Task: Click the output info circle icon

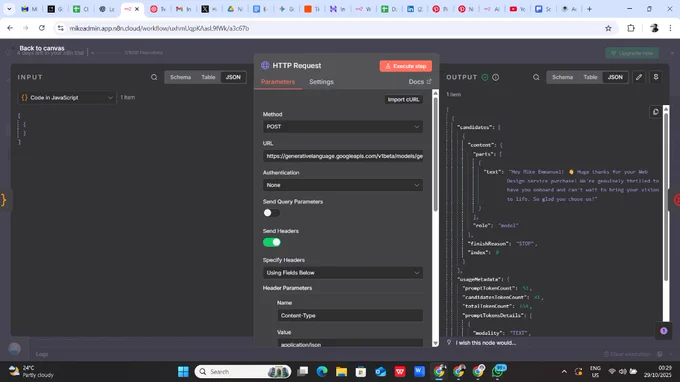Action: tap(496, 77)
